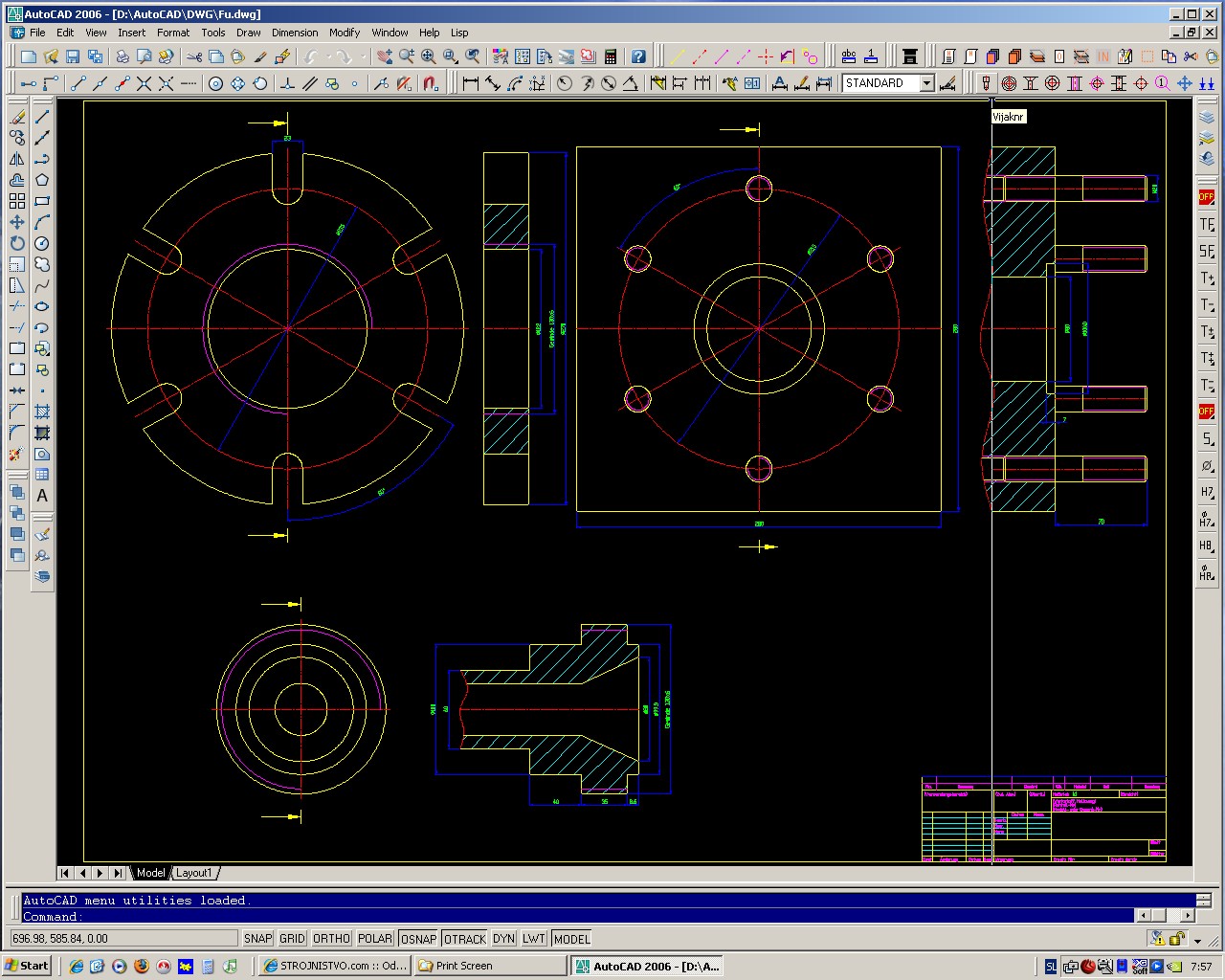Switch to STROJNISTVO.com taskbar window

coord(335,966)
